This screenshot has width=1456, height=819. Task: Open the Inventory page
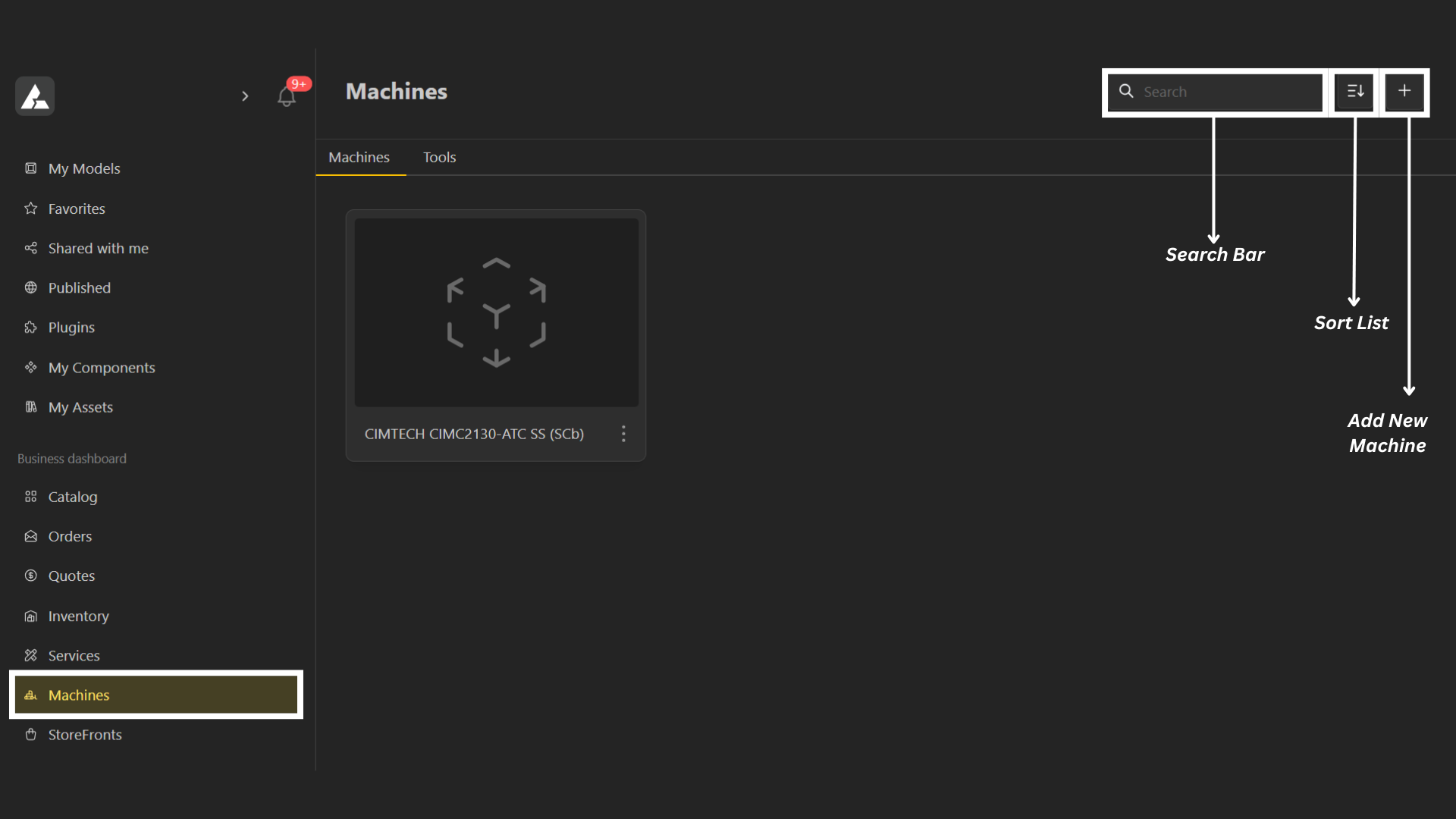click(x=78, y=616)
